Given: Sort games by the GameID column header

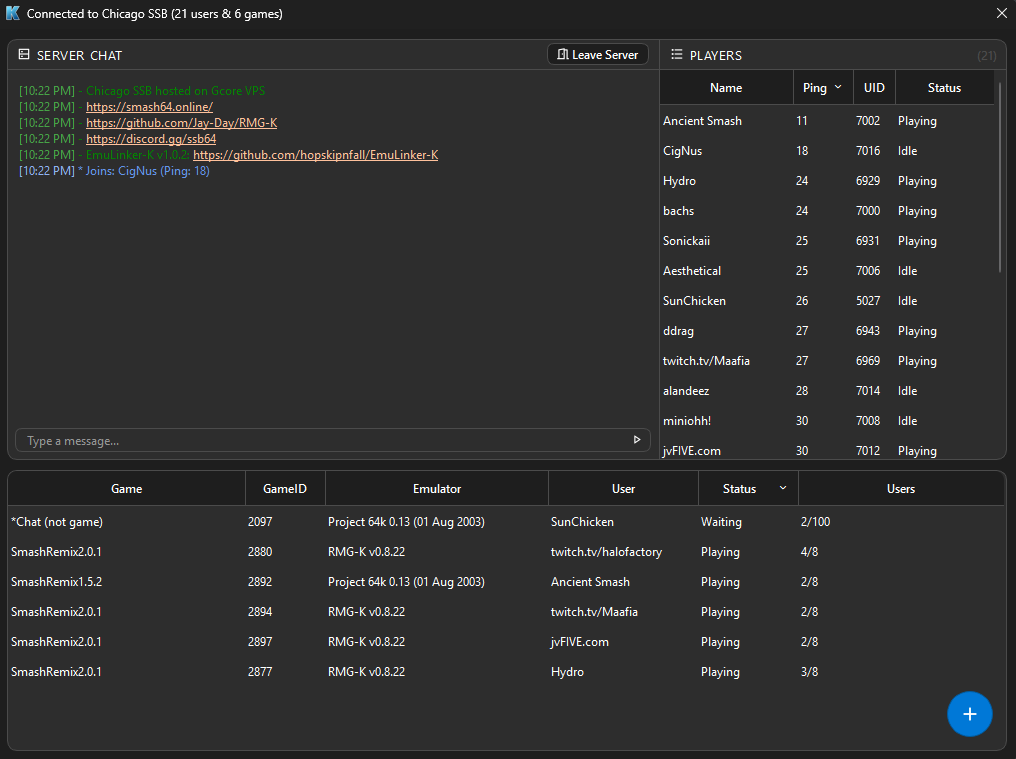Looking at the screenshot, I should click(284, 489).
